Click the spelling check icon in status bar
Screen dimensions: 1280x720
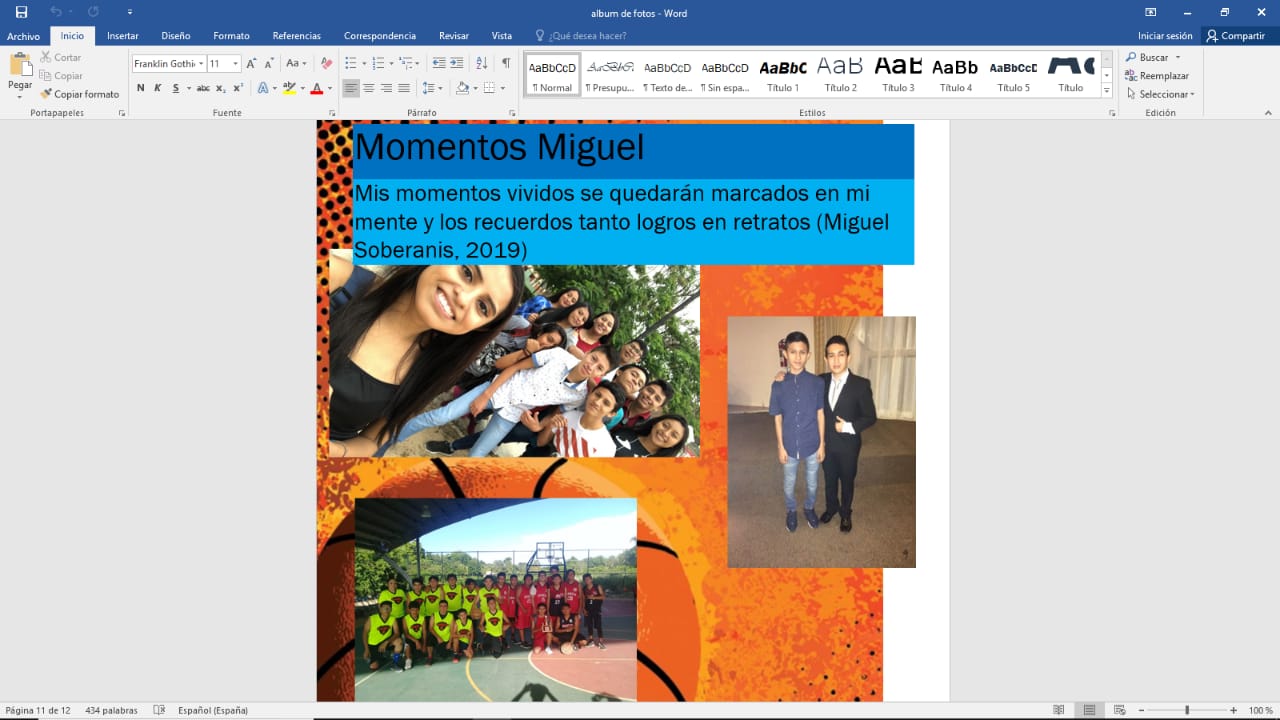(x=159, y=710)
